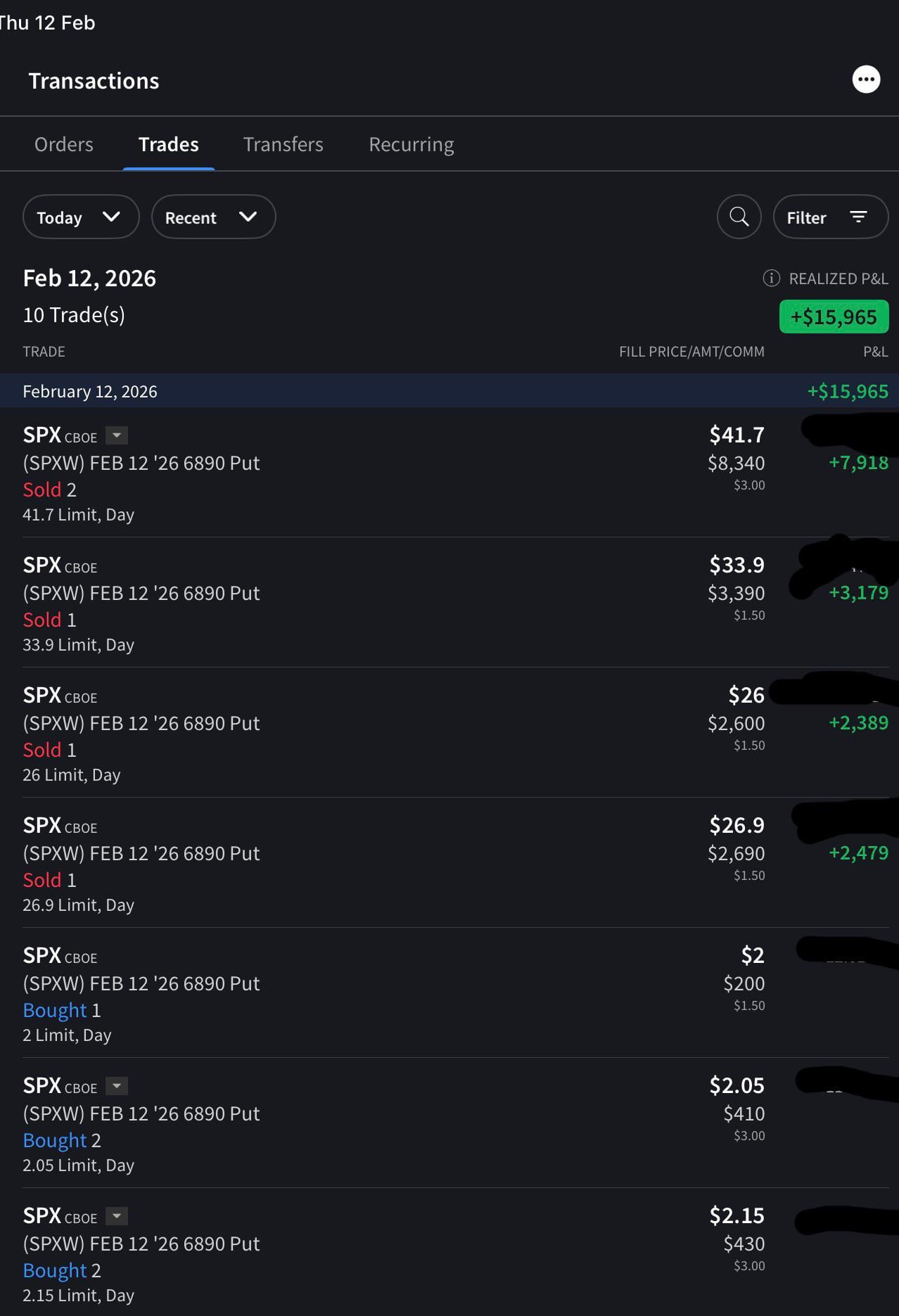Open the Recurring tab

412,145
